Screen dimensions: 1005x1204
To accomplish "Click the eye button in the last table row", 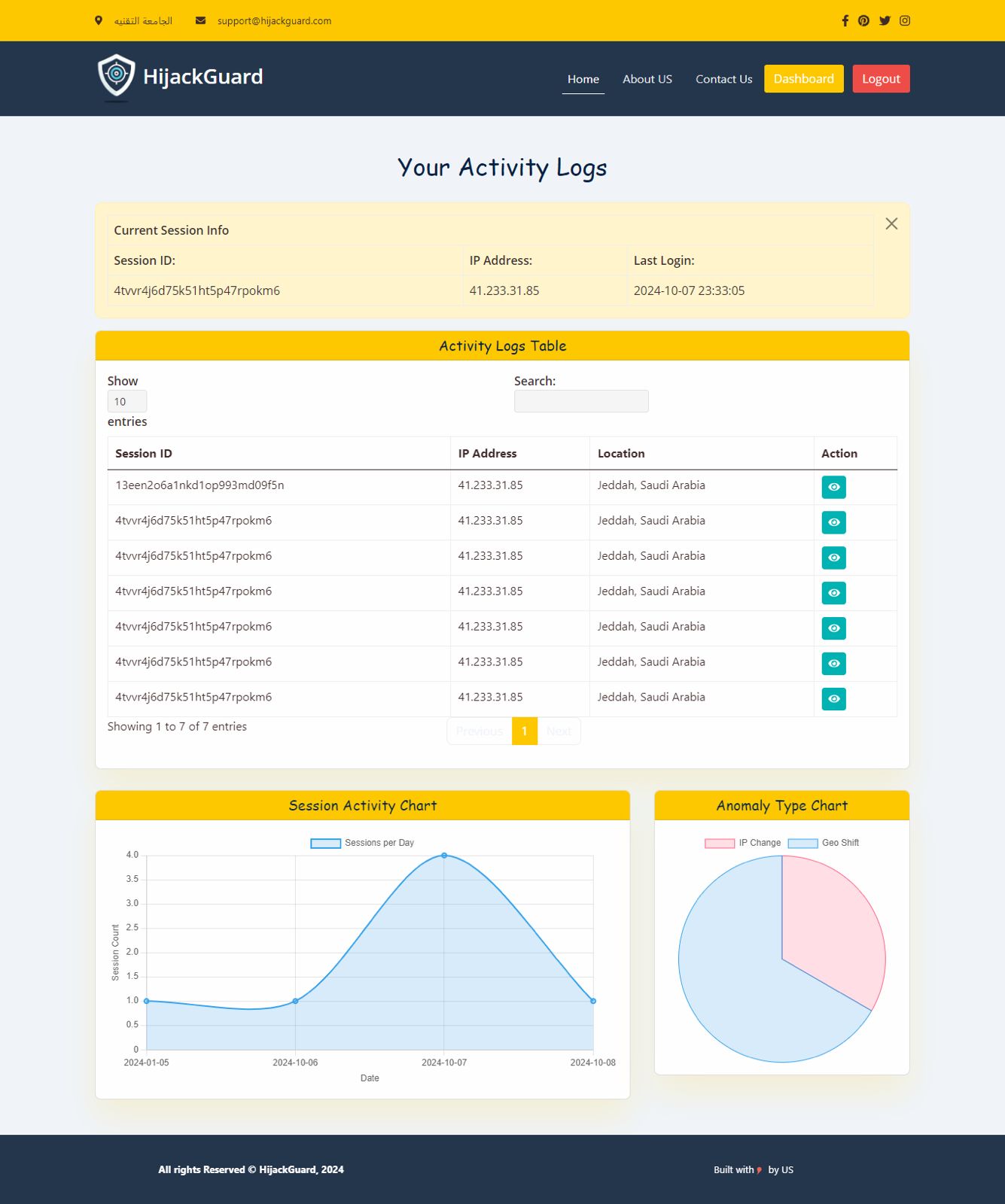I will click(833, 699).
